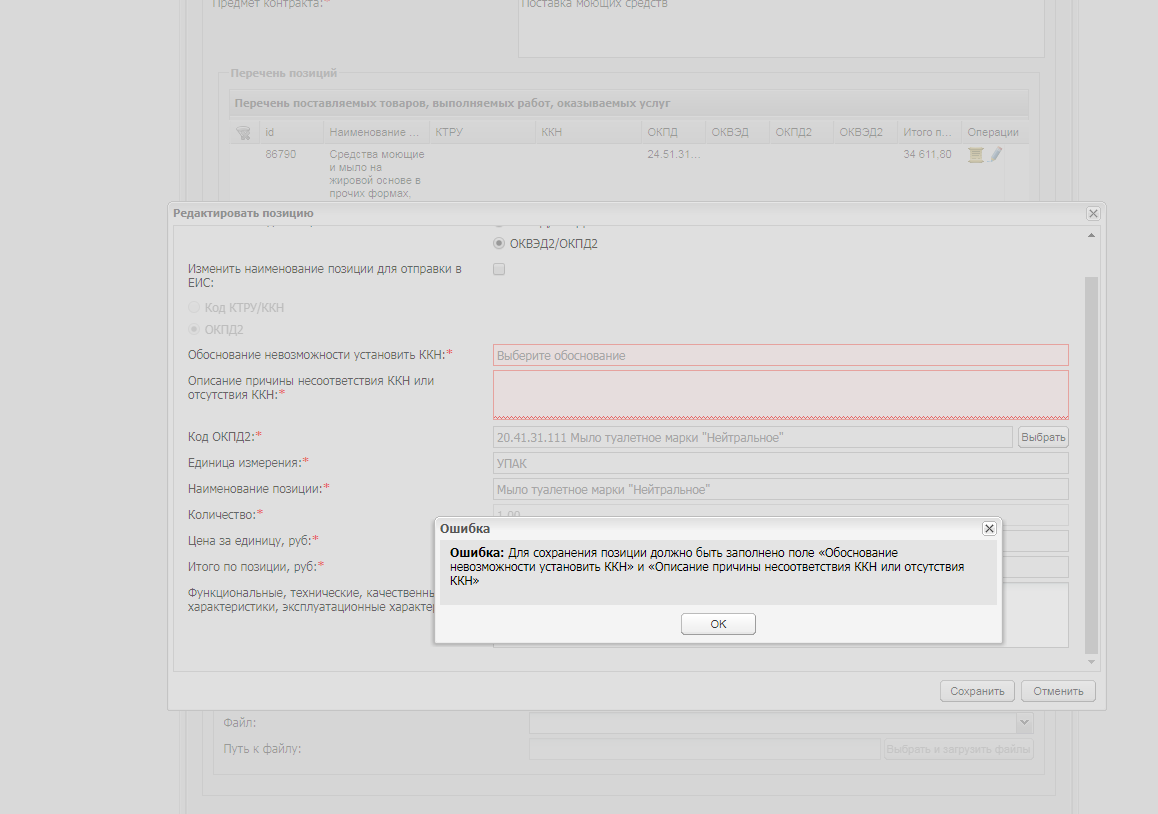Click the Сохранить button
This screenshot has height=814, width=1158.
coord(977,691)
